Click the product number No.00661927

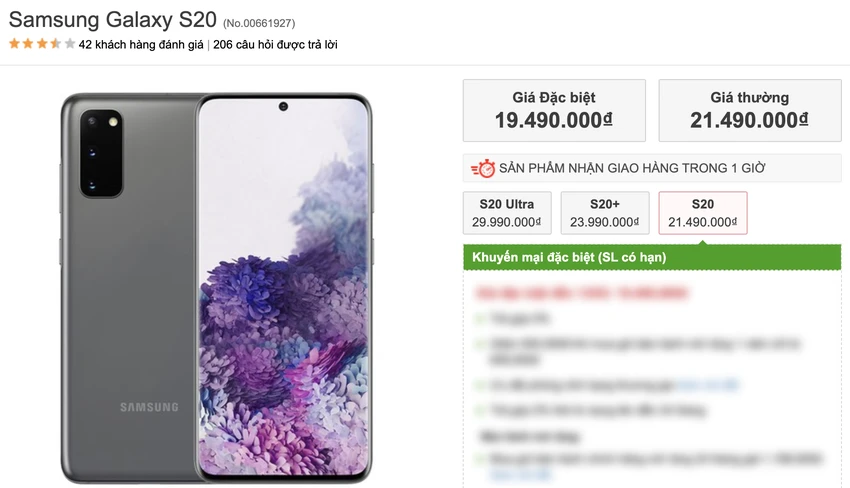pyautogui.click(x=259, y=23)
